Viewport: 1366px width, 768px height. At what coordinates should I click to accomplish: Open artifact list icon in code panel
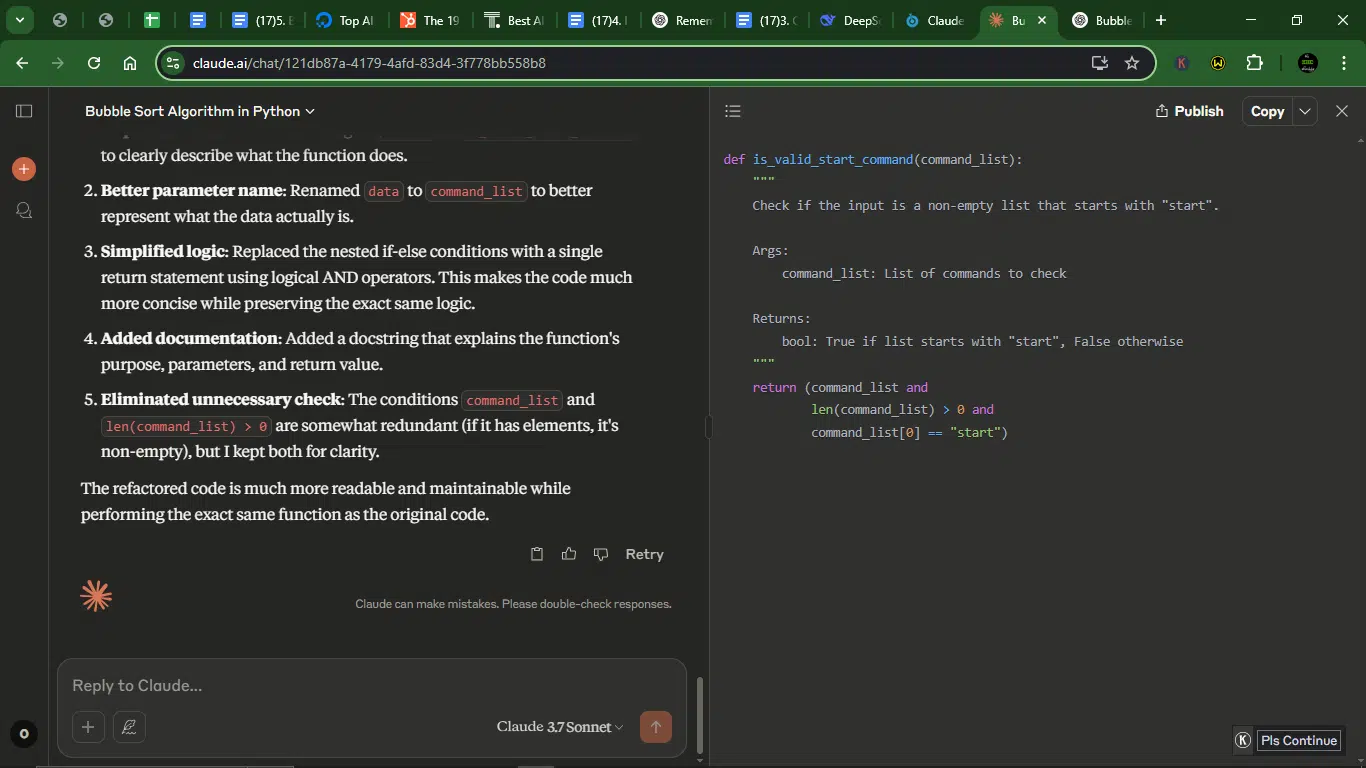733,111
